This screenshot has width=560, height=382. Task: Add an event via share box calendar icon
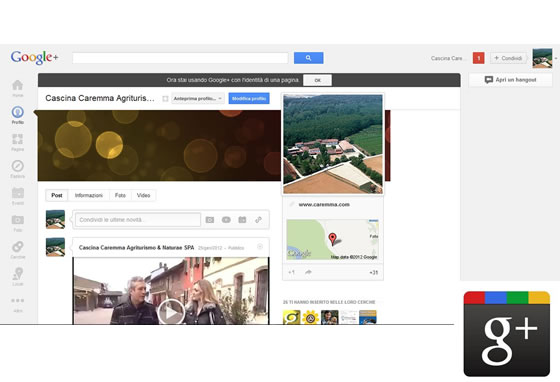click(x=242, y=220)
